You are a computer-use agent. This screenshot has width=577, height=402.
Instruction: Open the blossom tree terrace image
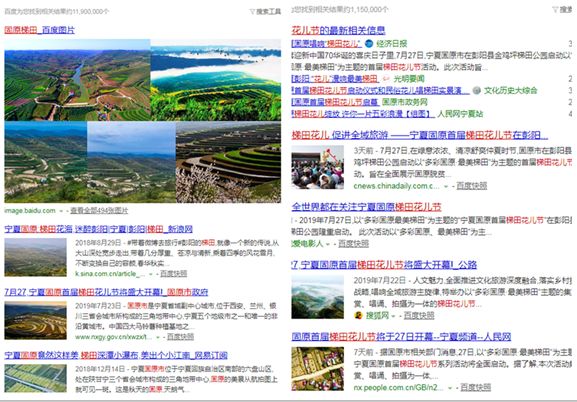point(228,162)
